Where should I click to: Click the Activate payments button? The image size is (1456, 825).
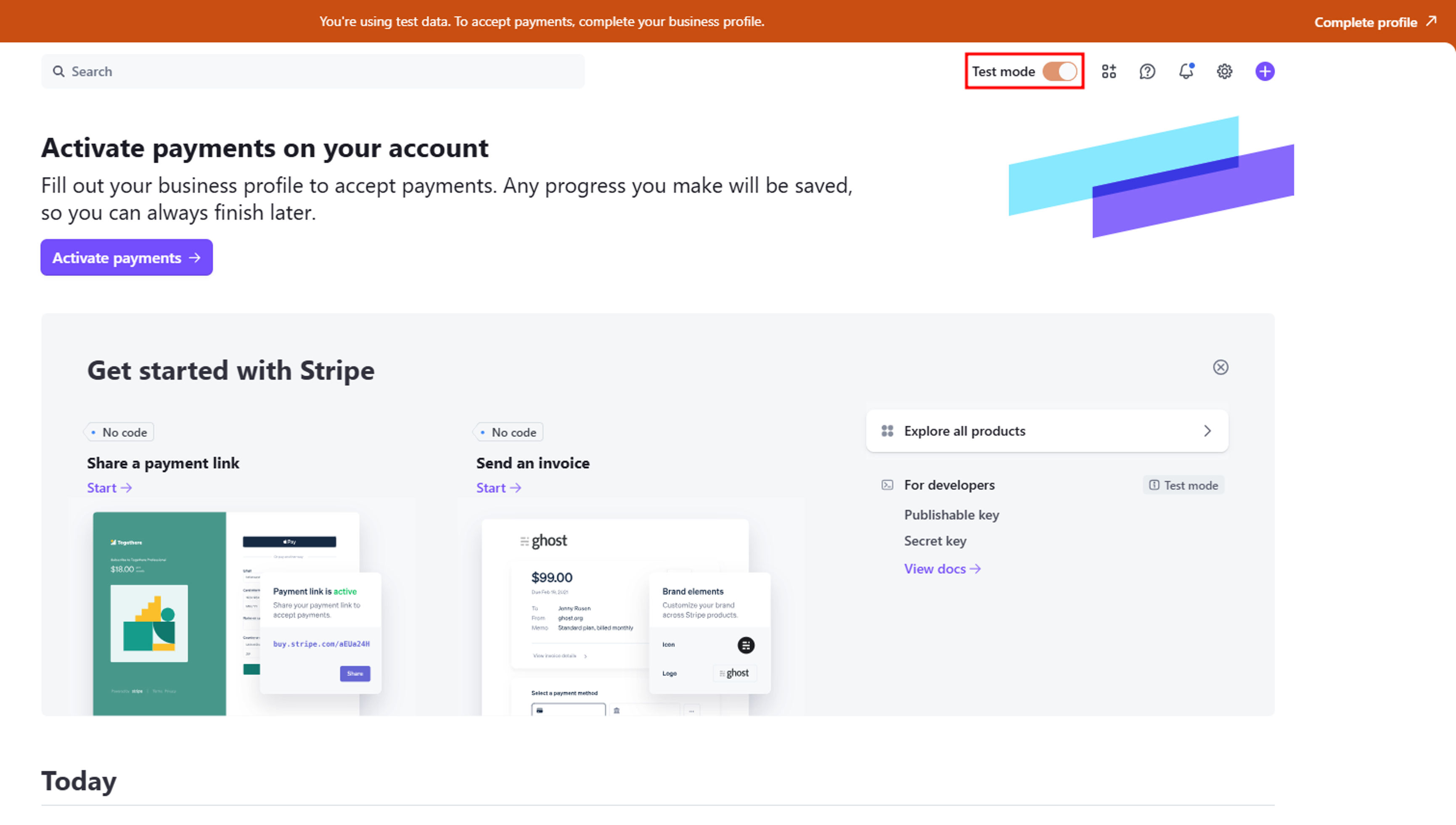pos(126,258)
